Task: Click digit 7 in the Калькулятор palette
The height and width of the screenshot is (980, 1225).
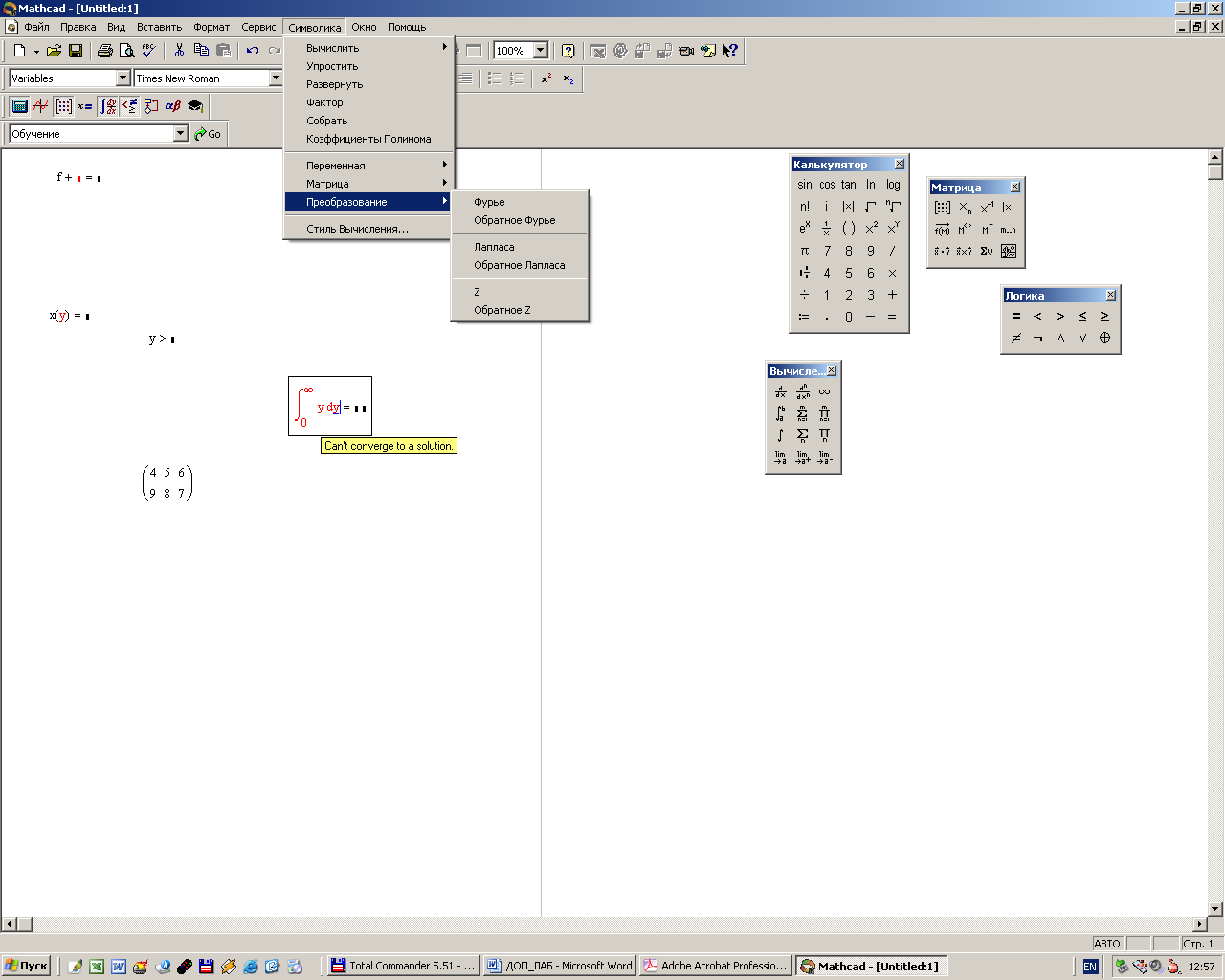Action: [827, 251]
